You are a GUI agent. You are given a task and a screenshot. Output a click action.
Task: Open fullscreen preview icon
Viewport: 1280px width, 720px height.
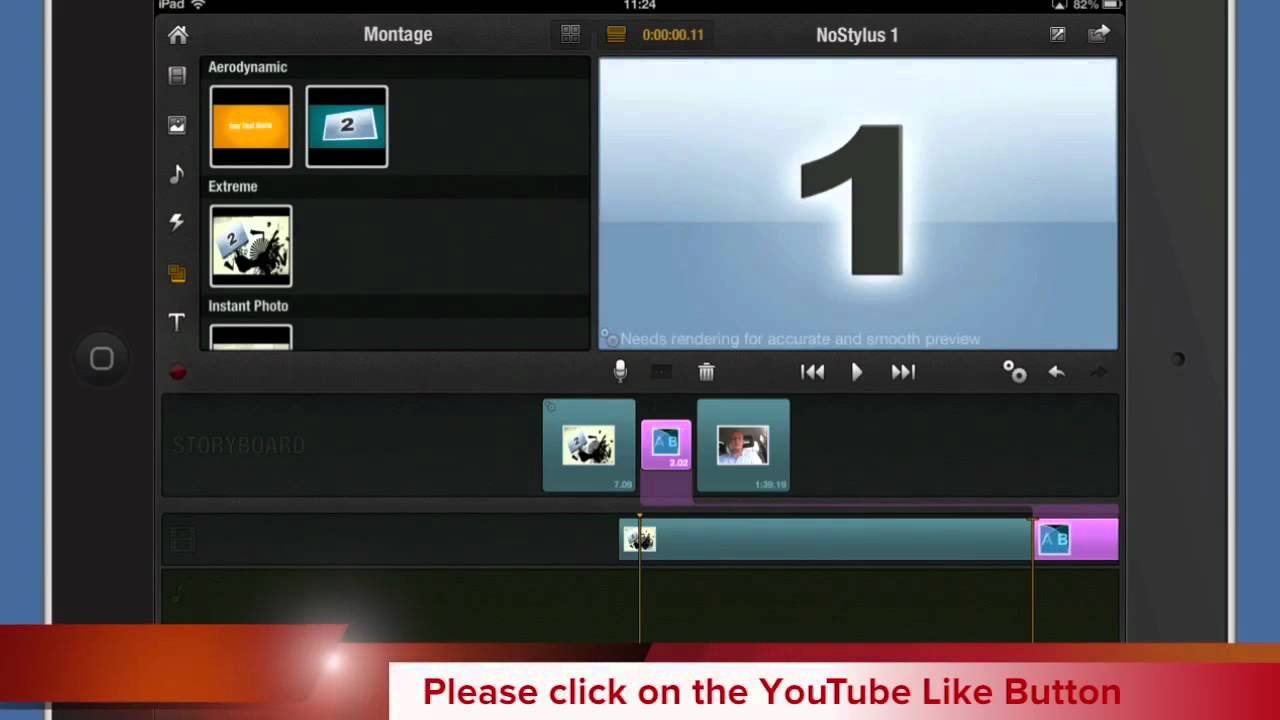[1057, 35]
